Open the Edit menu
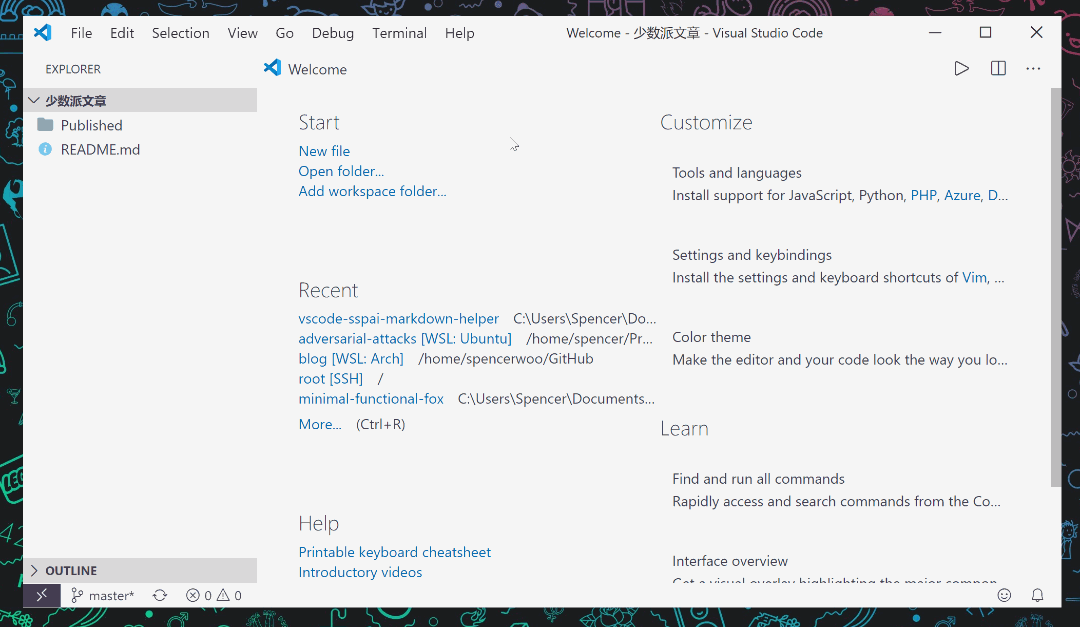Viewport: 1080px width, 627px height. click(x=122, y=33)
